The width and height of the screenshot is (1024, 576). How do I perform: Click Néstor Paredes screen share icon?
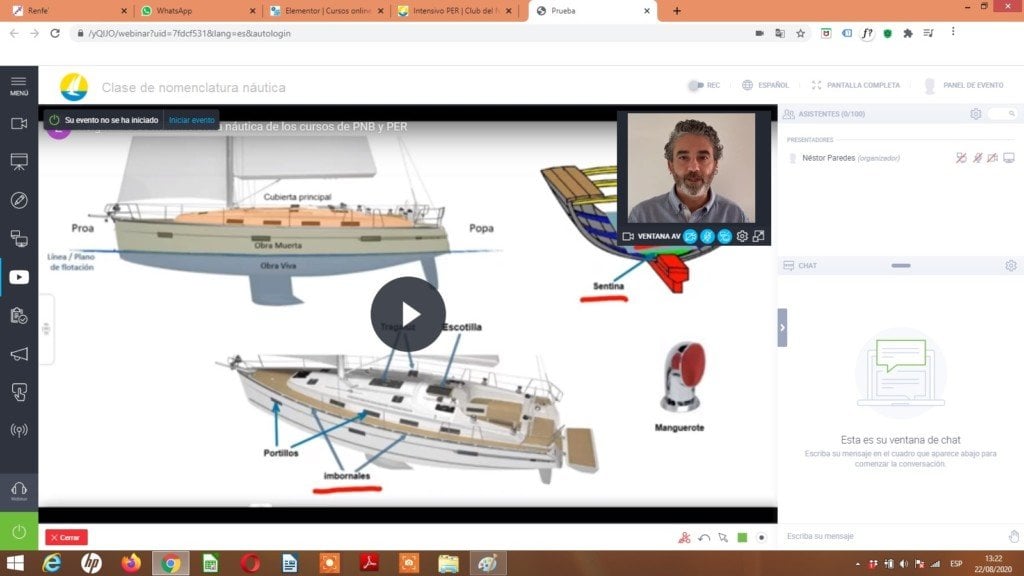click(1009, 158)
